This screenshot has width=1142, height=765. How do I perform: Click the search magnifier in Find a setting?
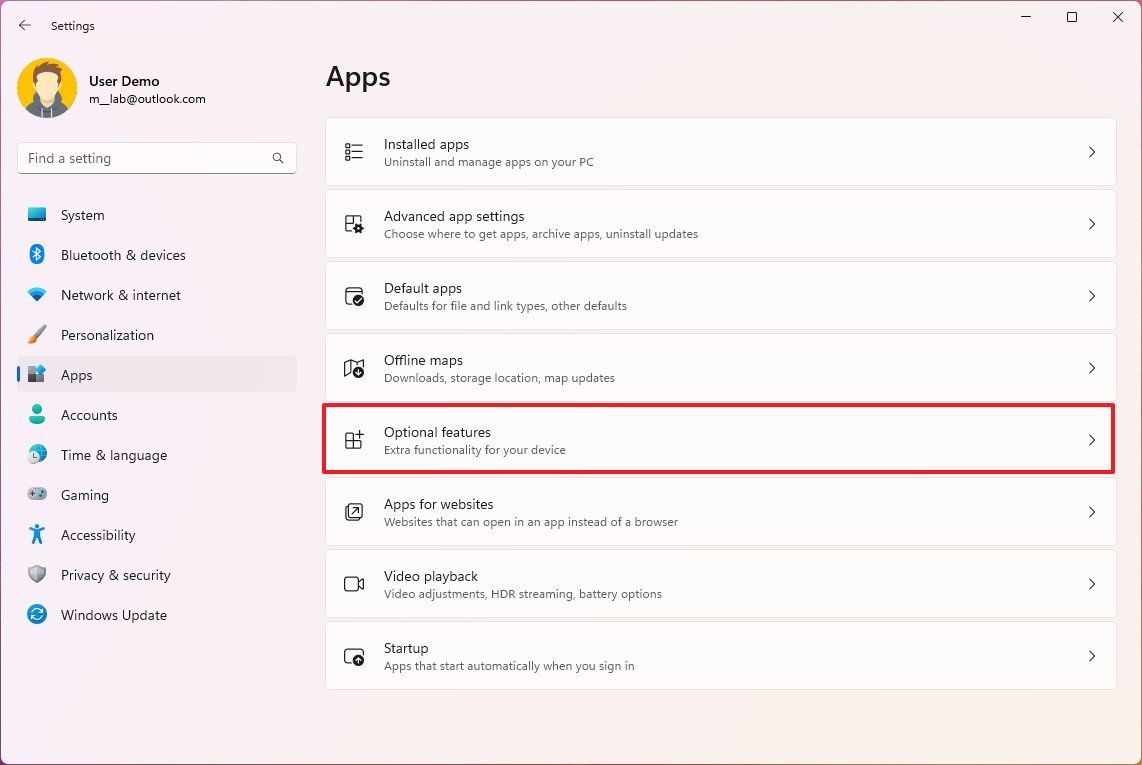click(x=277, y=158)
